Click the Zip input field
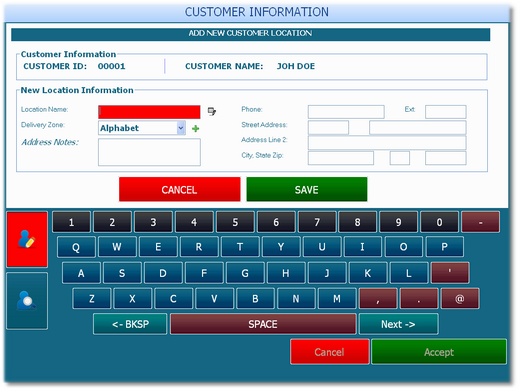This screenshot has width=520, height=392. point(446,158)
